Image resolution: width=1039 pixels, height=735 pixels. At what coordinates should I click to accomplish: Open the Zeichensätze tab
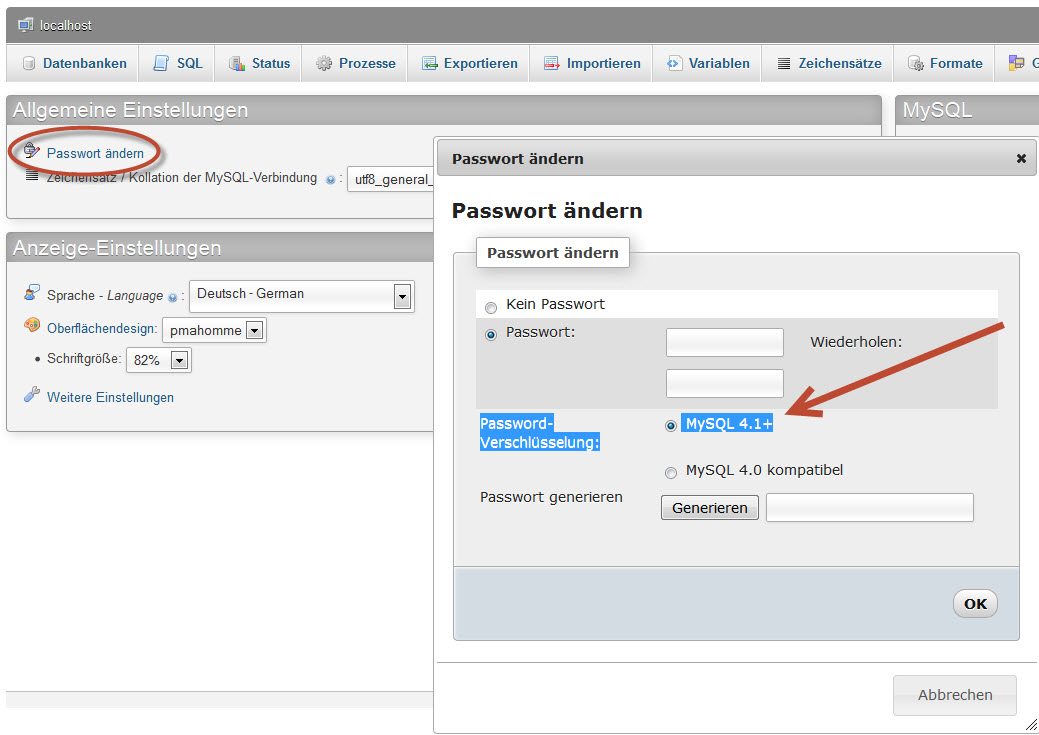coord(828,63)
